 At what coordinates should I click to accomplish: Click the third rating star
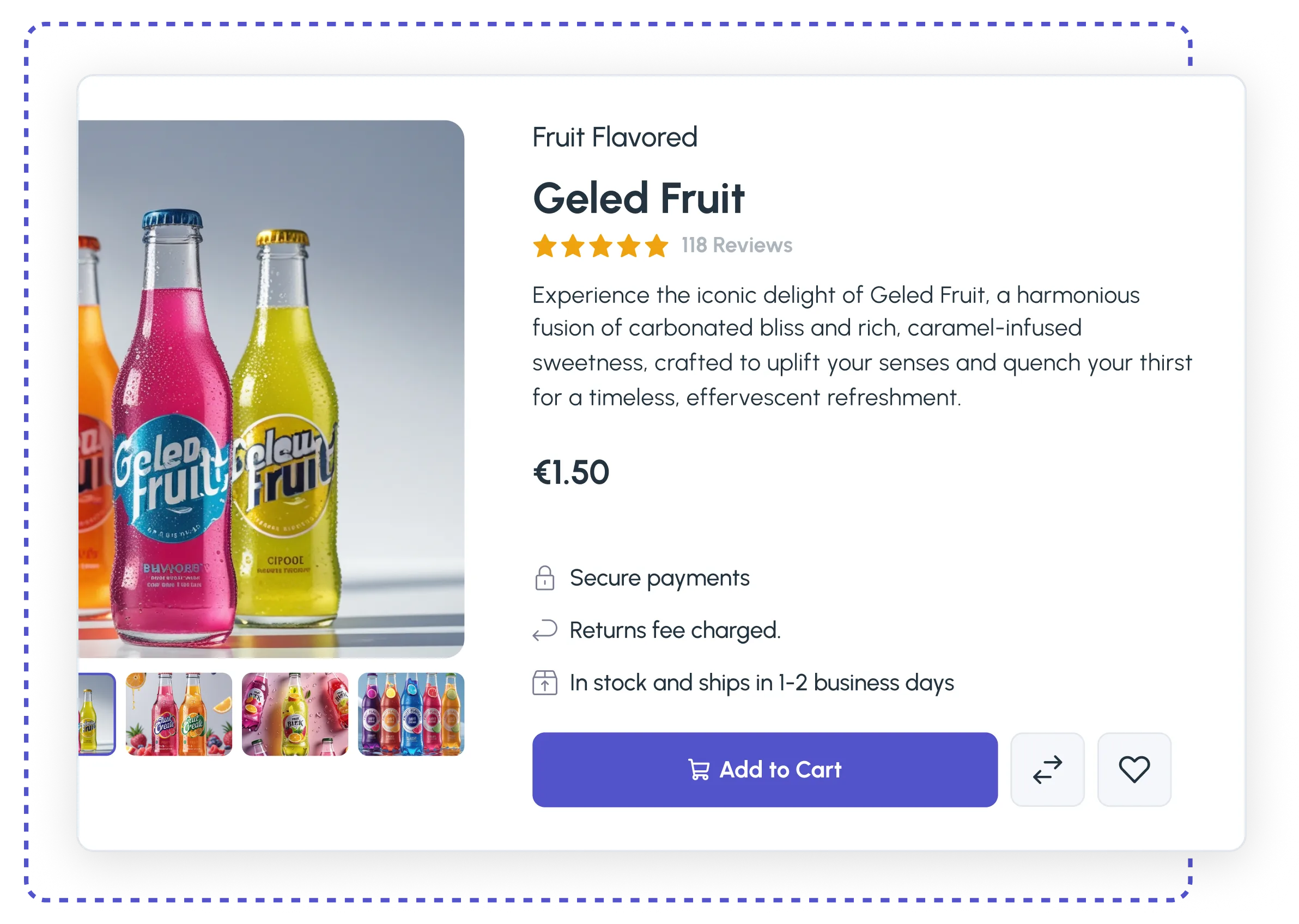pos(601,246)
